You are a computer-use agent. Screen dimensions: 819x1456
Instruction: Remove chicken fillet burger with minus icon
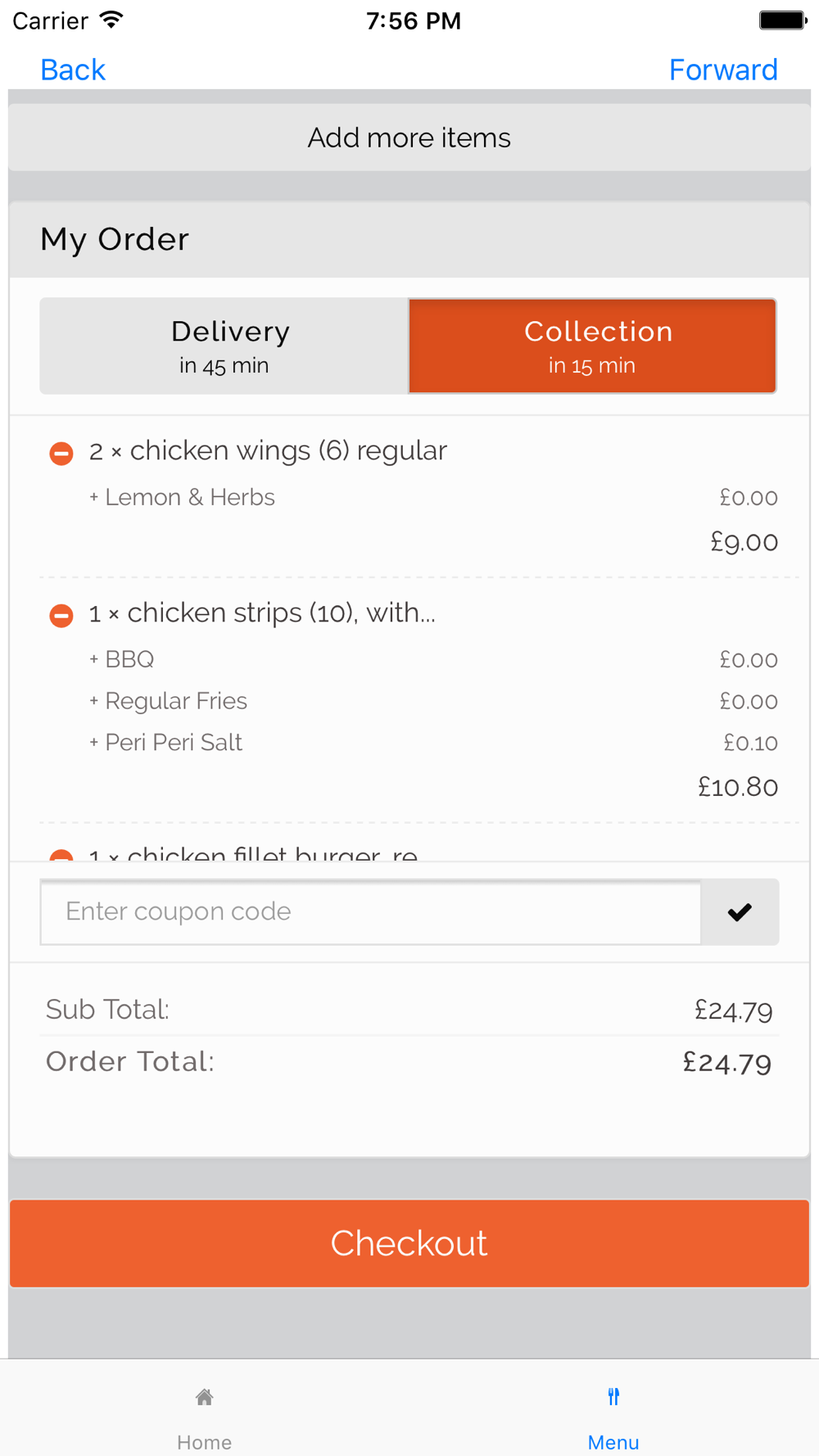61,855
